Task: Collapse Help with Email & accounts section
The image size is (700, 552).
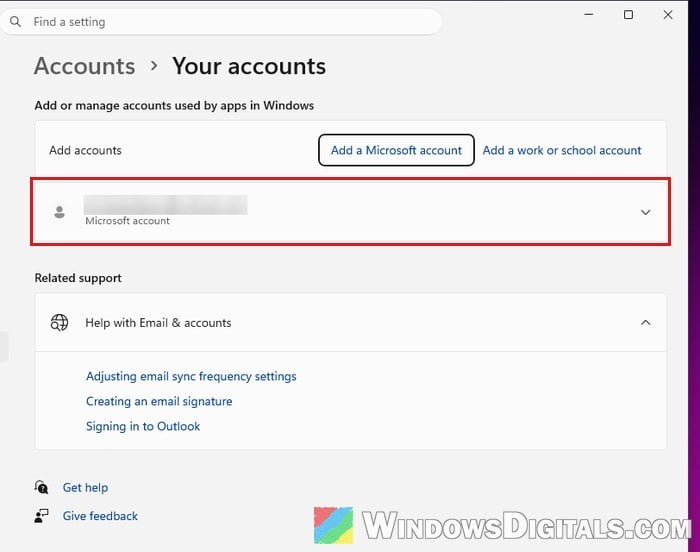Action: point(645,322)
